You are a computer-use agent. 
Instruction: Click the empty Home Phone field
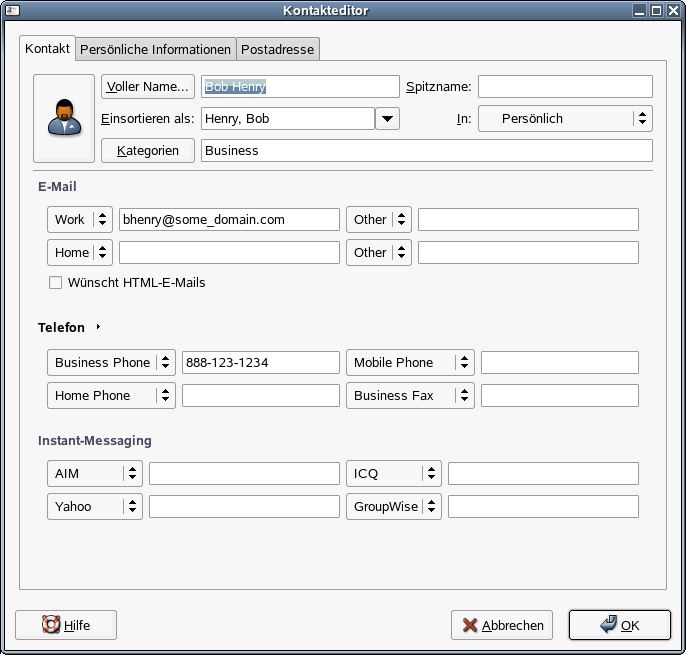(261, 396)
